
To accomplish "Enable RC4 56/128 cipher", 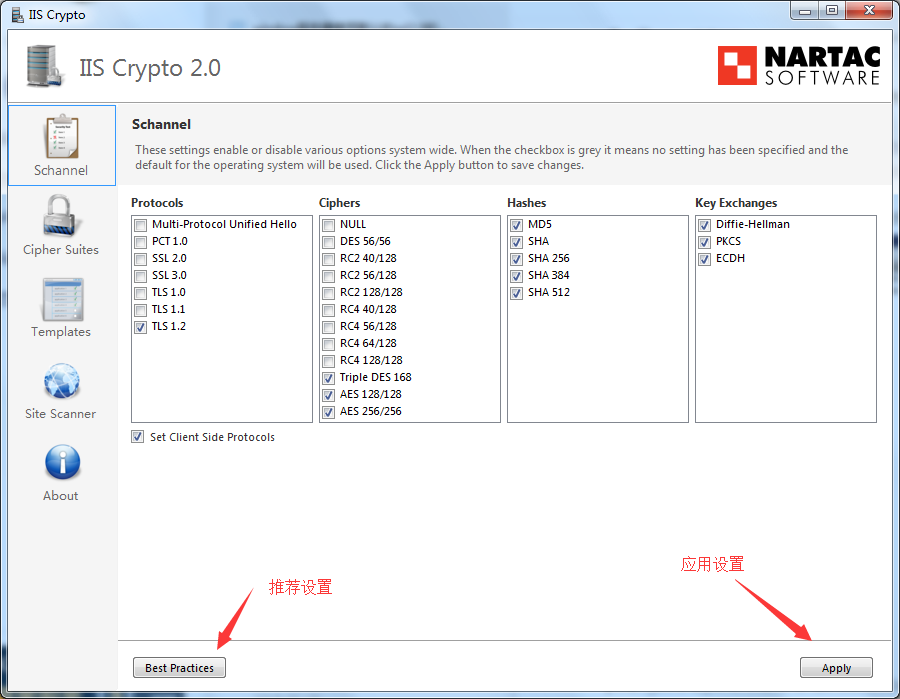I will click(328, 327).
